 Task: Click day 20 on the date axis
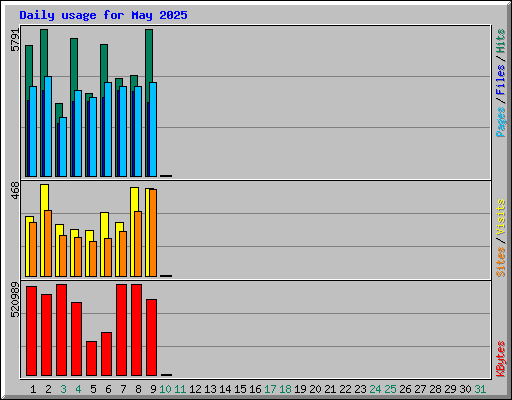(315, 389)
